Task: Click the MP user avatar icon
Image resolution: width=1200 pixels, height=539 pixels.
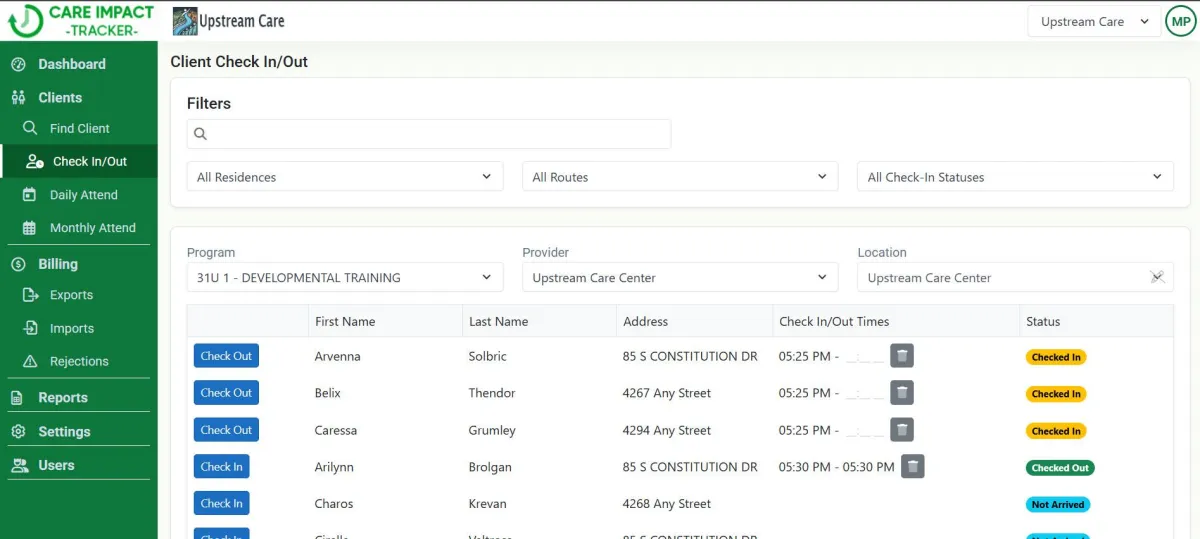Action: [1180, 22]
